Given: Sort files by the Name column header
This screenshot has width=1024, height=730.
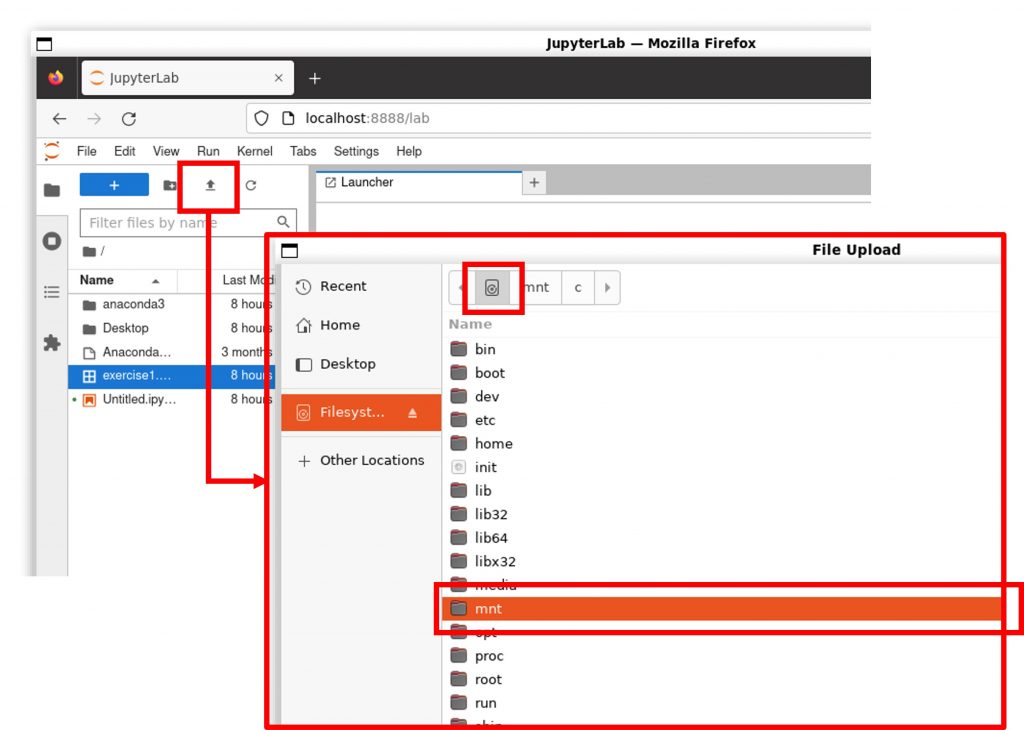Looking at the screenshot, I should pyautogui.click(x=97, y=281).
